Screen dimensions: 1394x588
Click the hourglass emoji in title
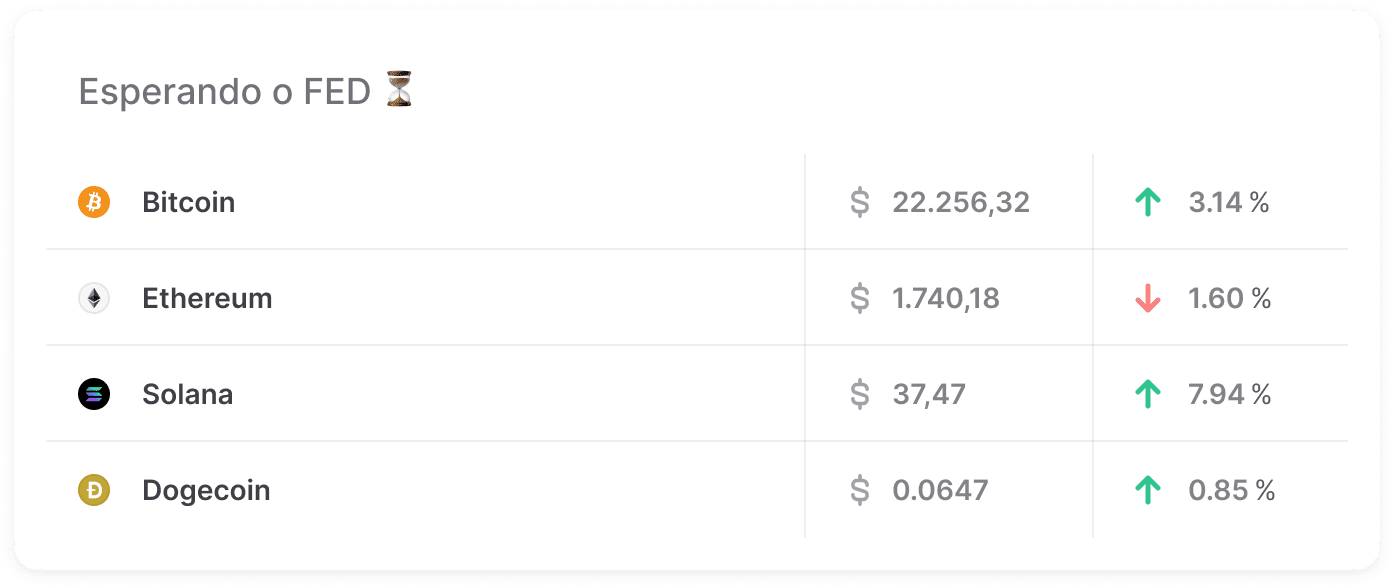pyautogui.click(x=399, y=90)
